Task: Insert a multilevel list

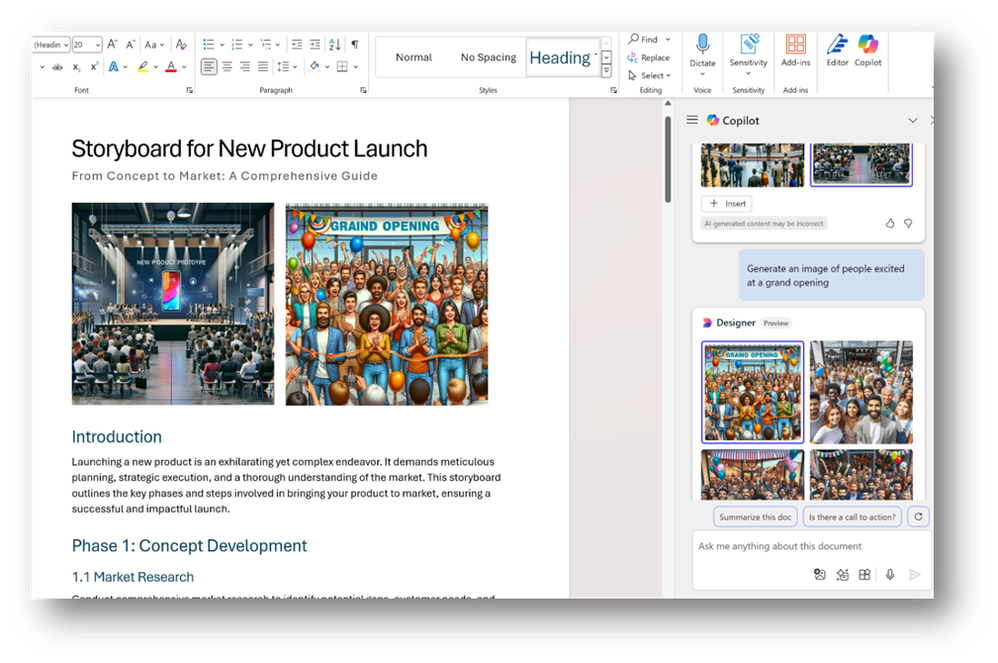Action: click(x=265, y=45)
